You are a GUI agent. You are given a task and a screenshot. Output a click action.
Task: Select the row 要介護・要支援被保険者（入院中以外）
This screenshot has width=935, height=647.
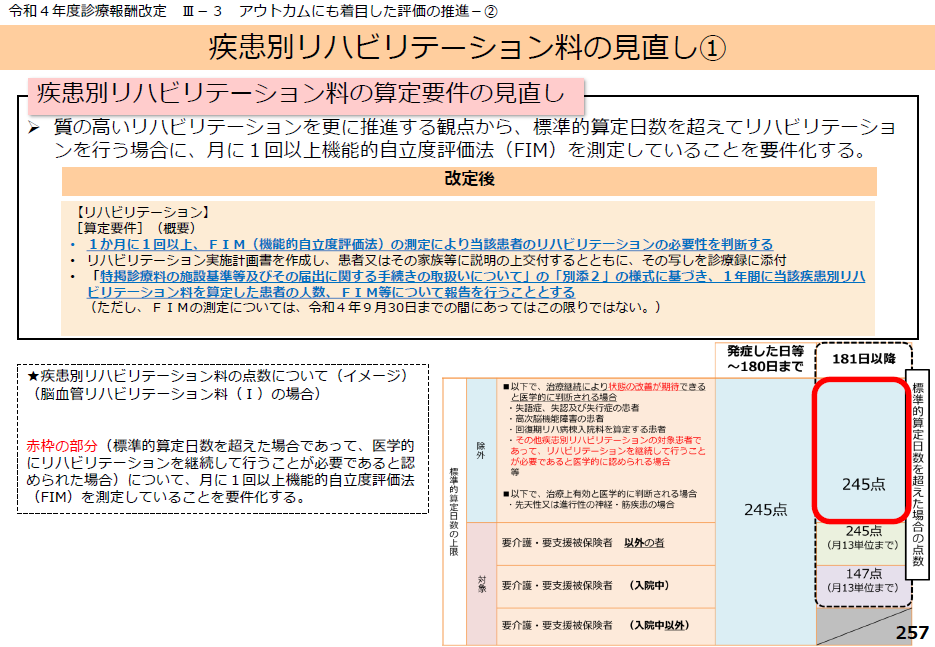coord(595,625)
